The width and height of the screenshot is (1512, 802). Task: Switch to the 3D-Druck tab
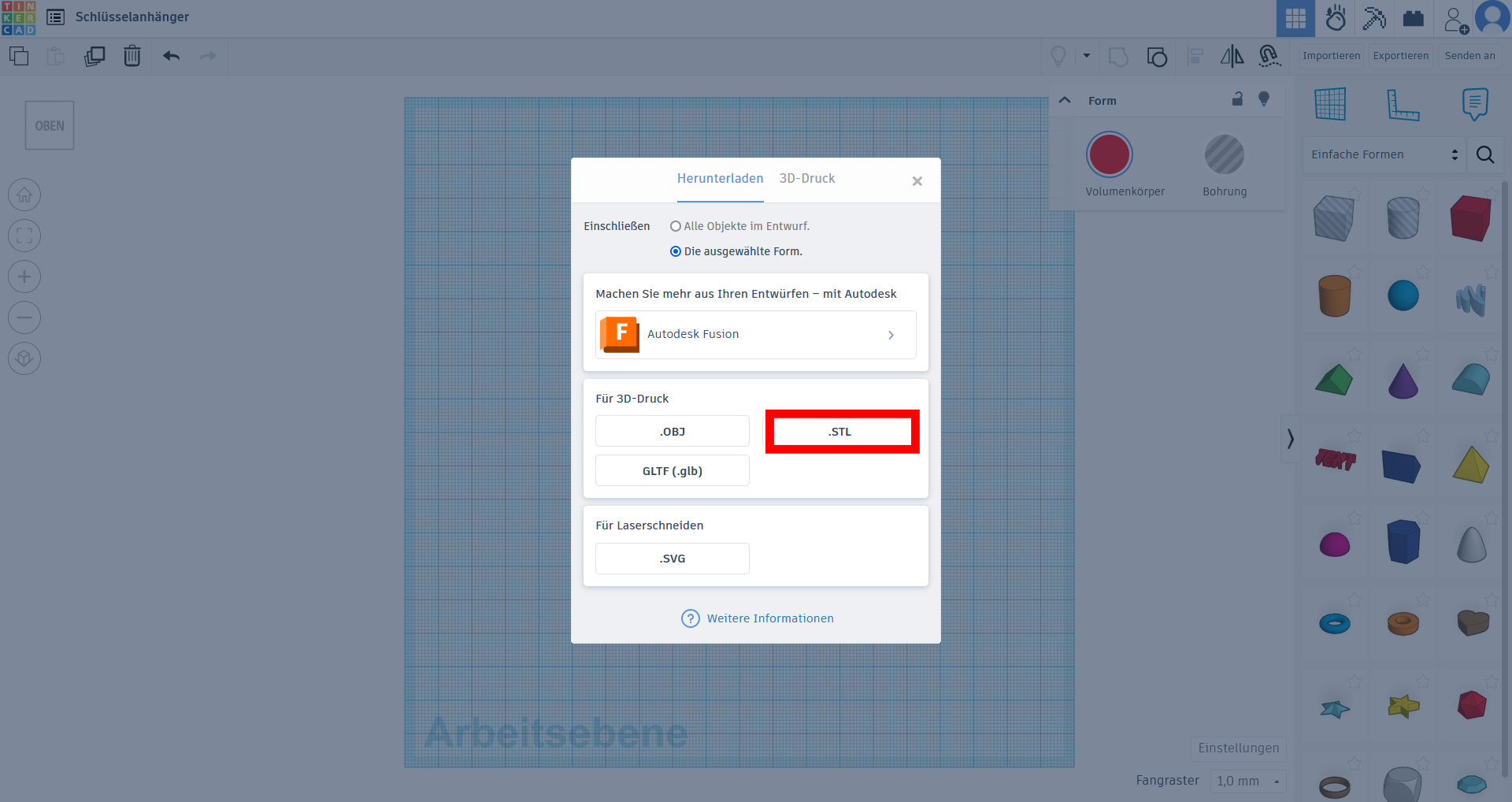[807, 179]
